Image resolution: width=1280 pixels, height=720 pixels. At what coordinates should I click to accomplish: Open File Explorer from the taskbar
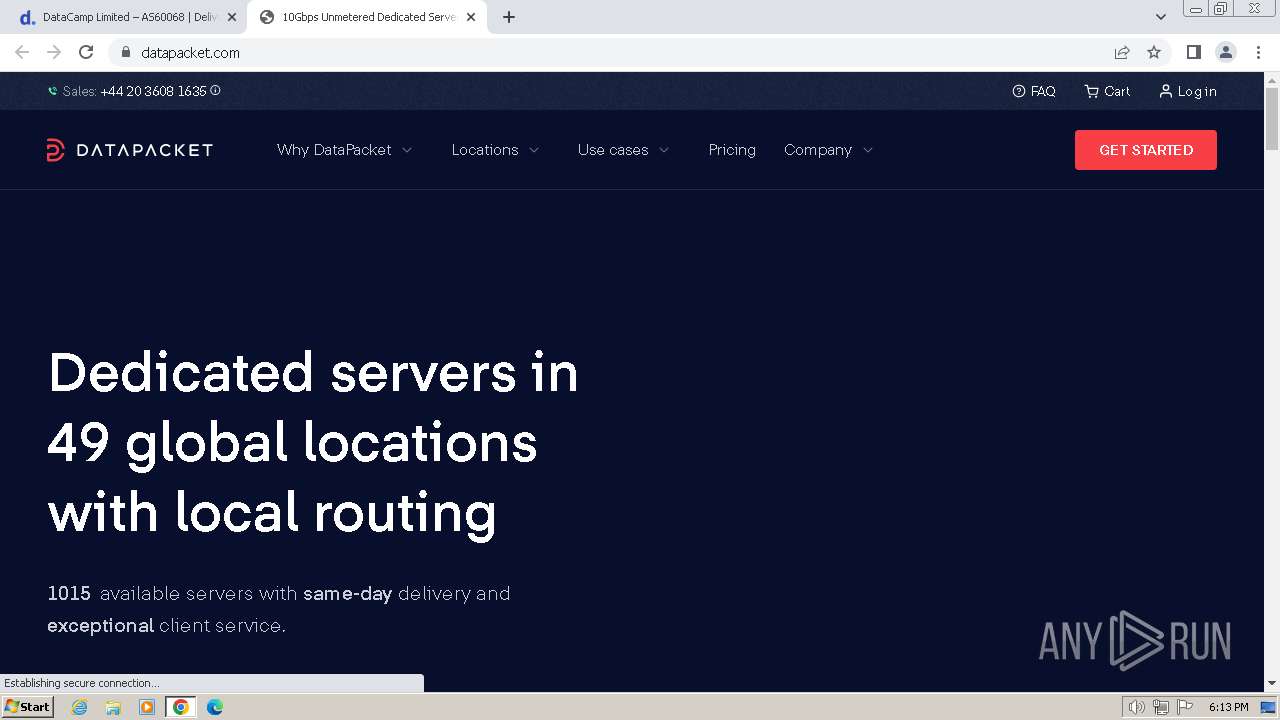point(113,707)
